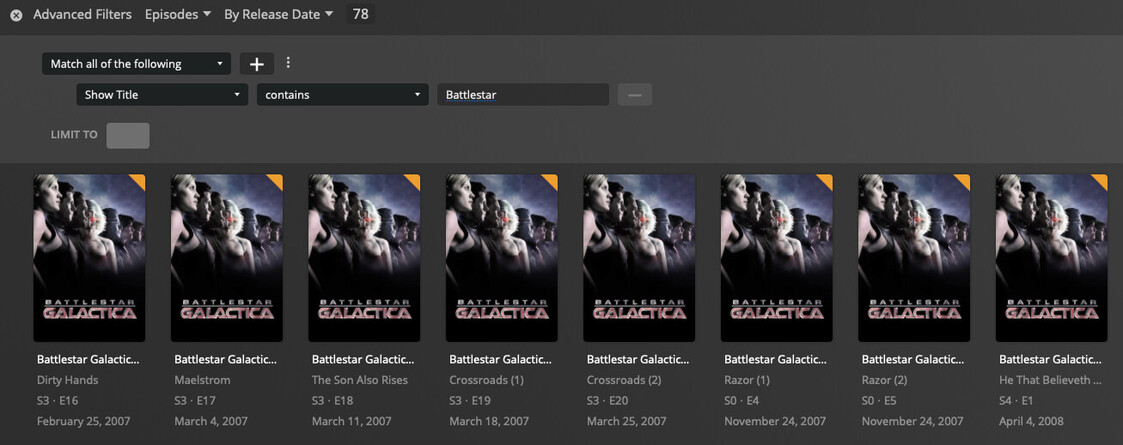1123x445 pixels.
Task: Click the April 4, 2008 date
Action: coord(1031,421)
